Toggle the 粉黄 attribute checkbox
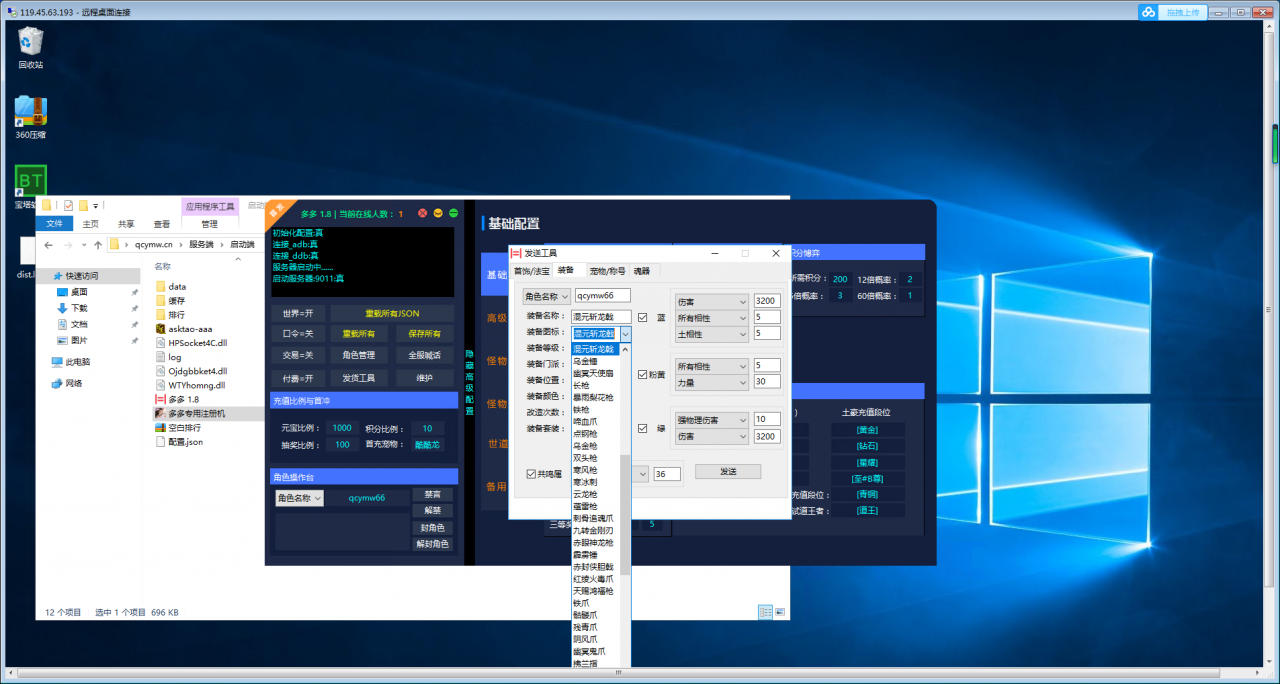The image size is (1280, 684). coord(643,374)
